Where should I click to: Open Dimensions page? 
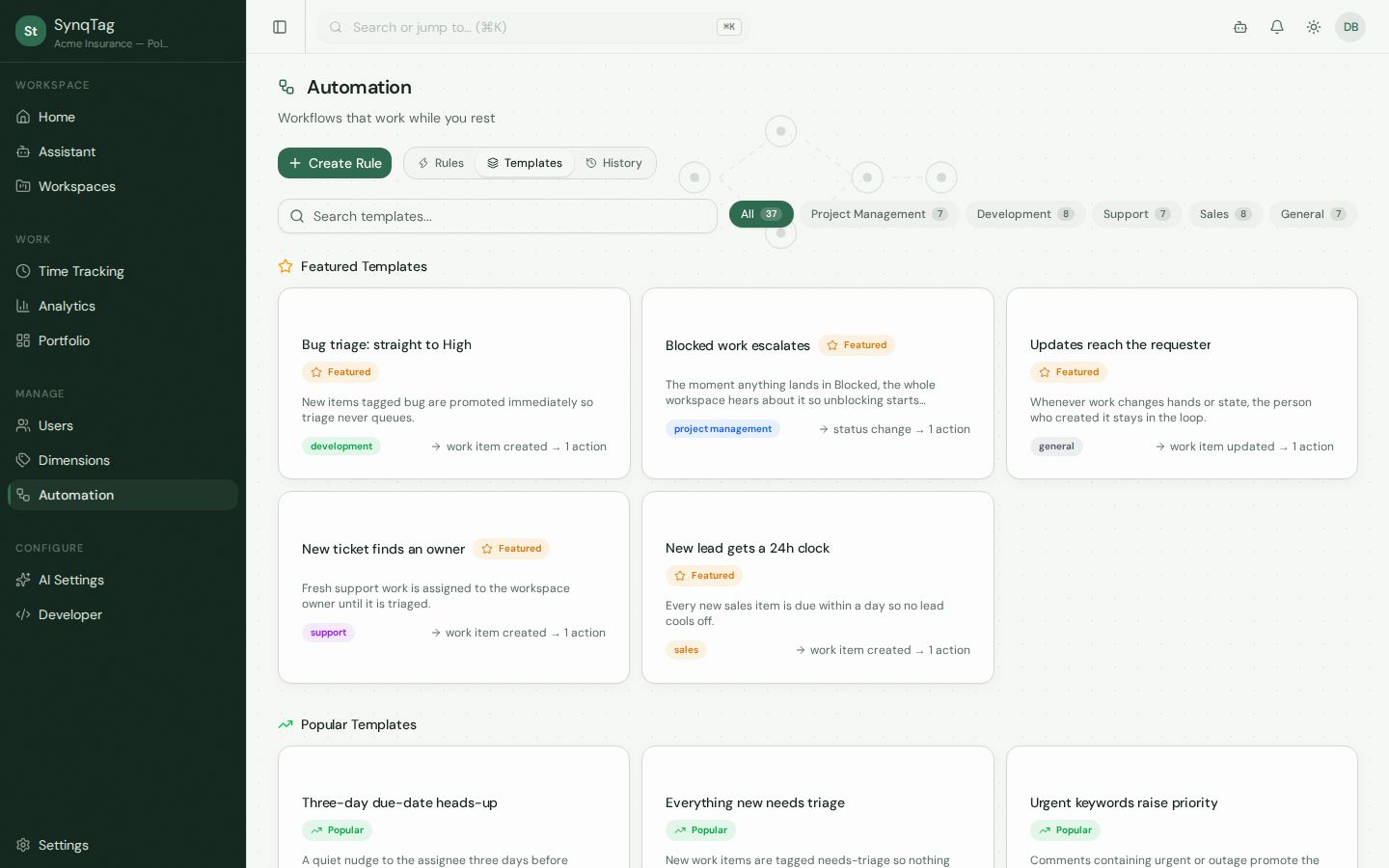tap(123, 460)
